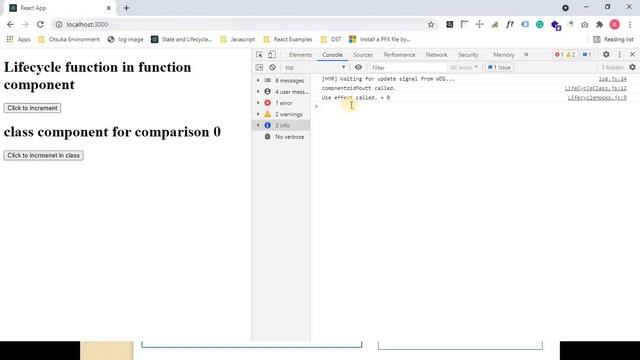Screen dimensions: 640x360
Task: View site information icon in address bar
Action: coord(59,24)
